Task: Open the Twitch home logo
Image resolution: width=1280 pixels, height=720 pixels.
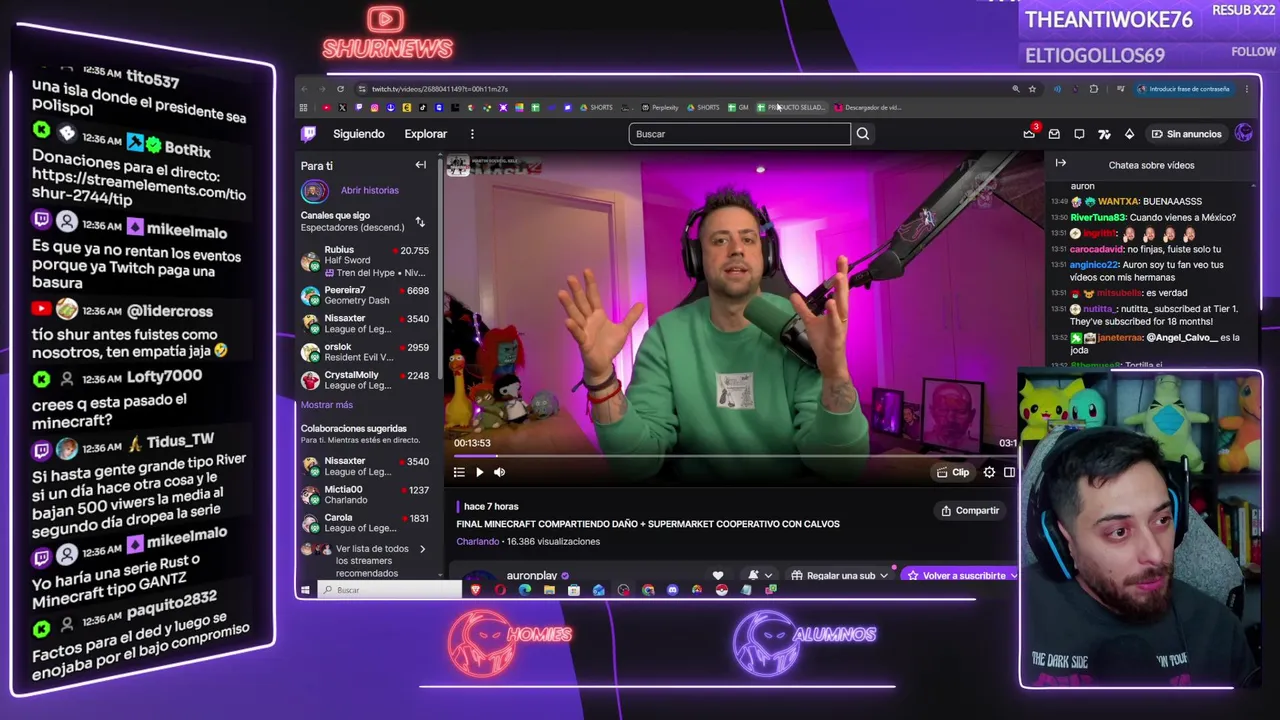Action: click(x=309, y=134)
